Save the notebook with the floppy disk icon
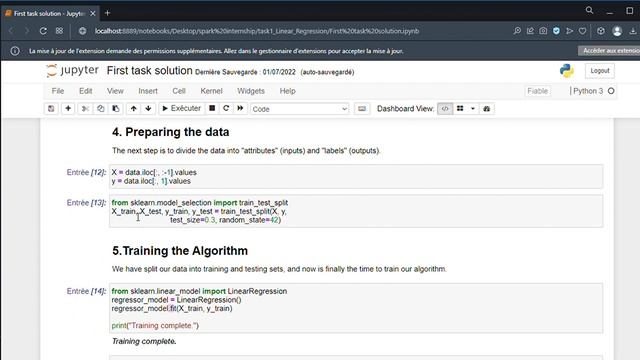 51,109
